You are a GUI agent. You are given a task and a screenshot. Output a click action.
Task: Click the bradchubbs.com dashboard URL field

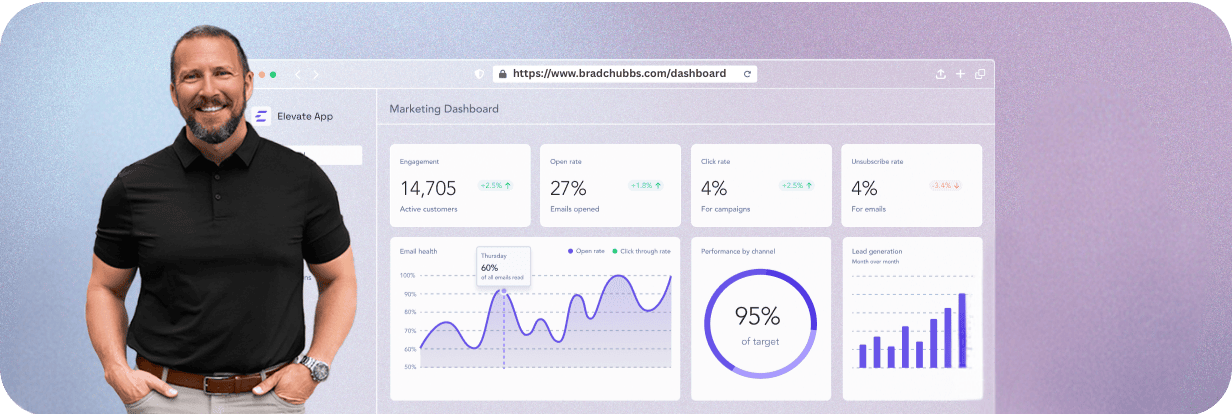[x=619, y=74]
